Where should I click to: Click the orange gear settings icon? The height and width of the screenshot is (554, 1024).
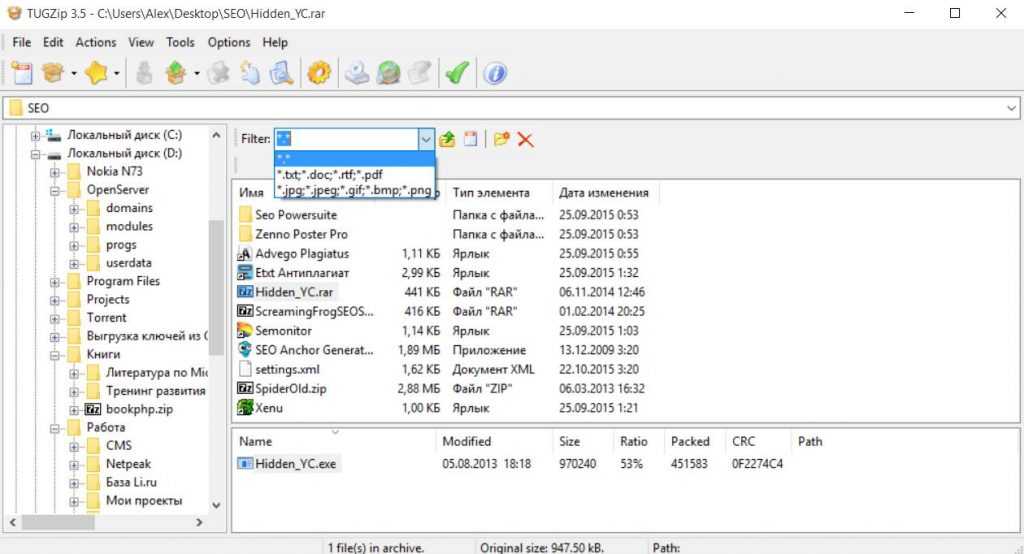318,73
